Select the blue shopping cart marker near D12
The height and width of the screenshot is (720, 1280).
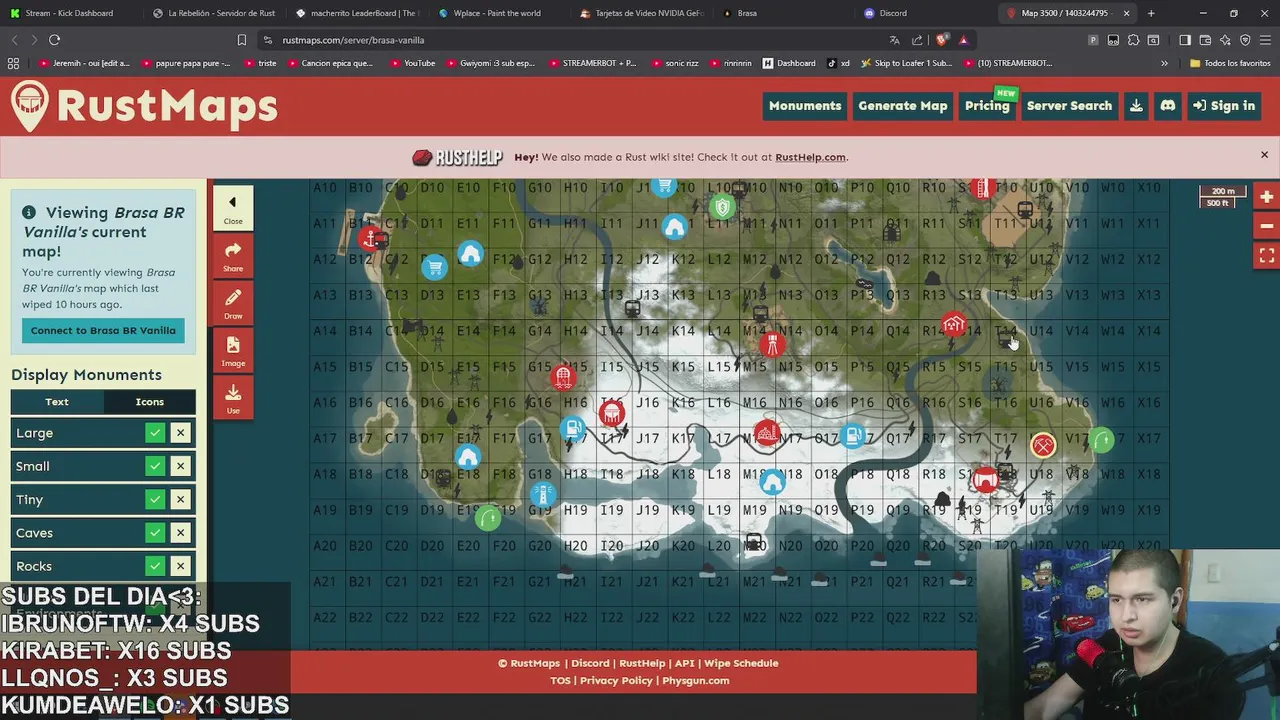tap(434, 266)
